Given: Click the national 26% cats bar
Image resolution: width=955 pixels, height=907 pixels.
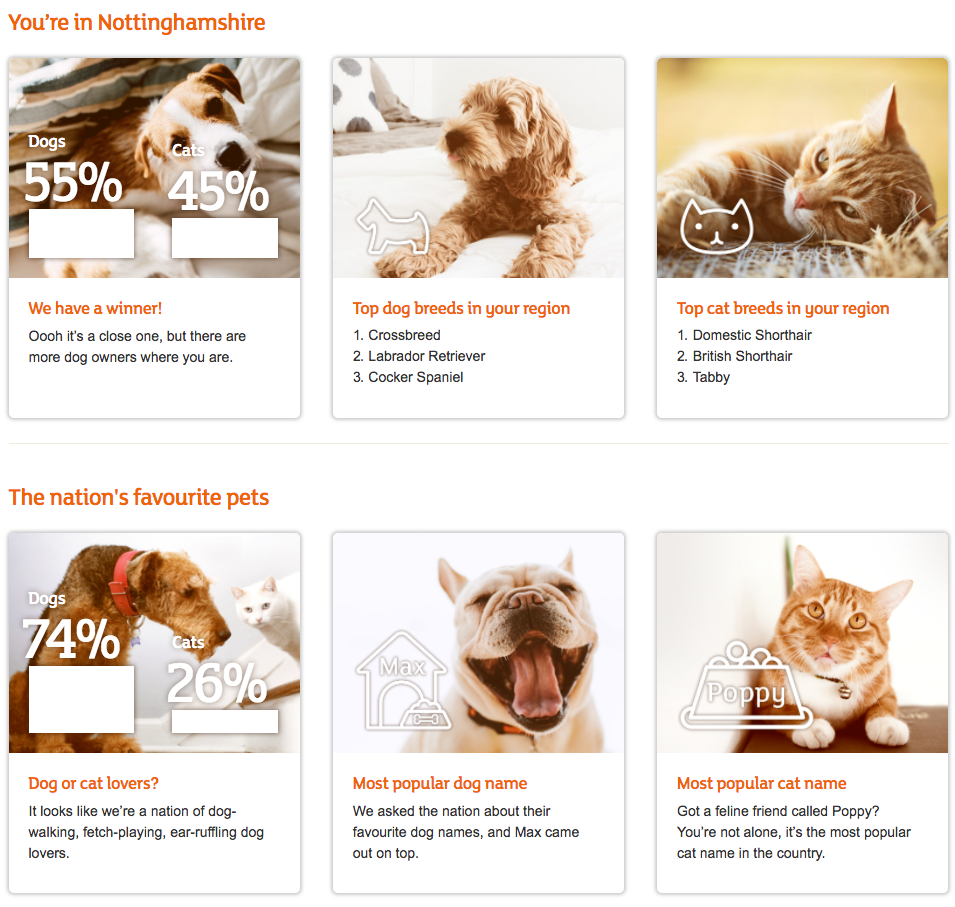Looking at the screenshot, I should pos(224,720).
